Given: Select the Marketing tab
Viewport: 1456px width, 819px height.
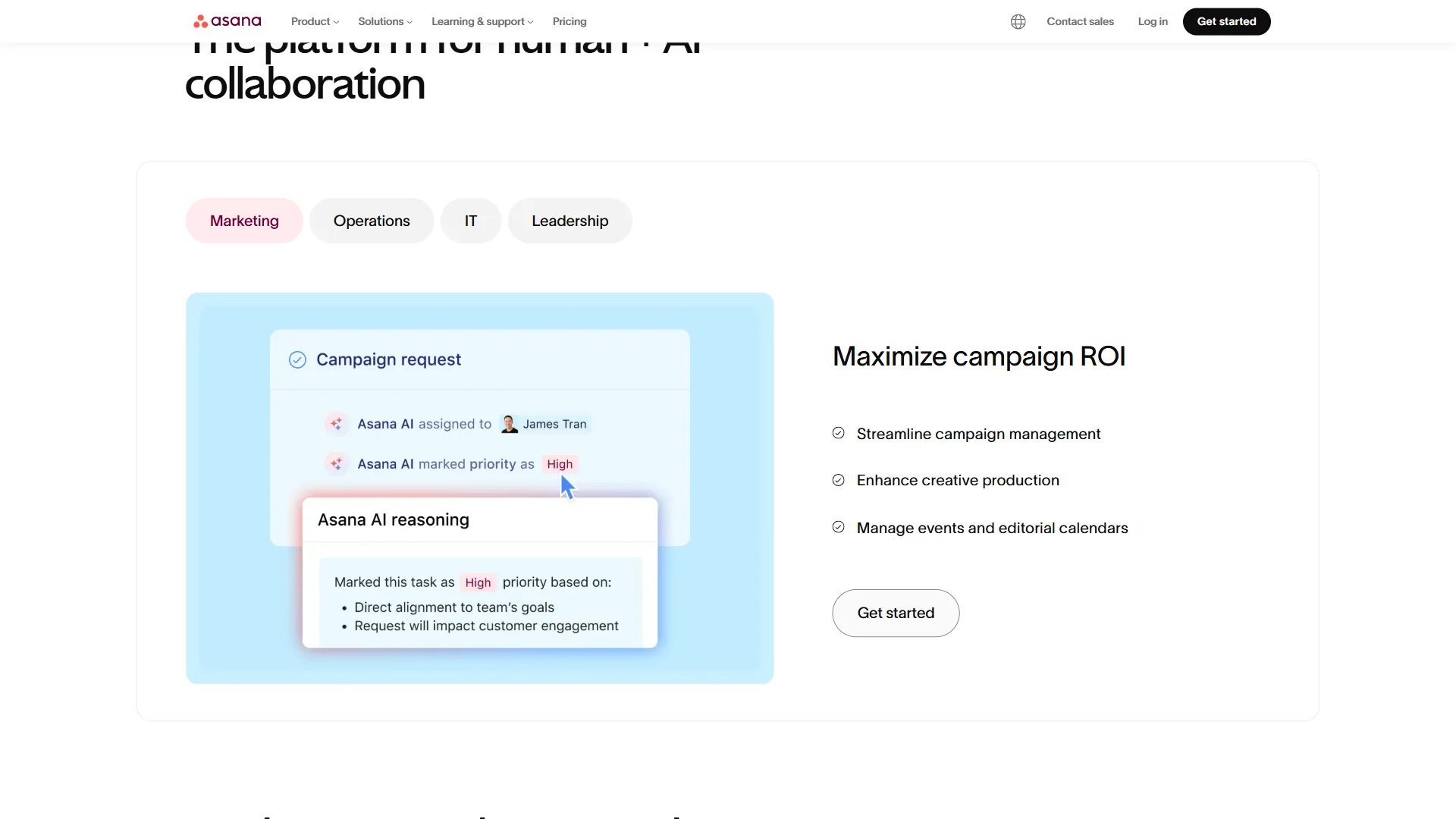Looking at the screenshot, I should (244, 221).
